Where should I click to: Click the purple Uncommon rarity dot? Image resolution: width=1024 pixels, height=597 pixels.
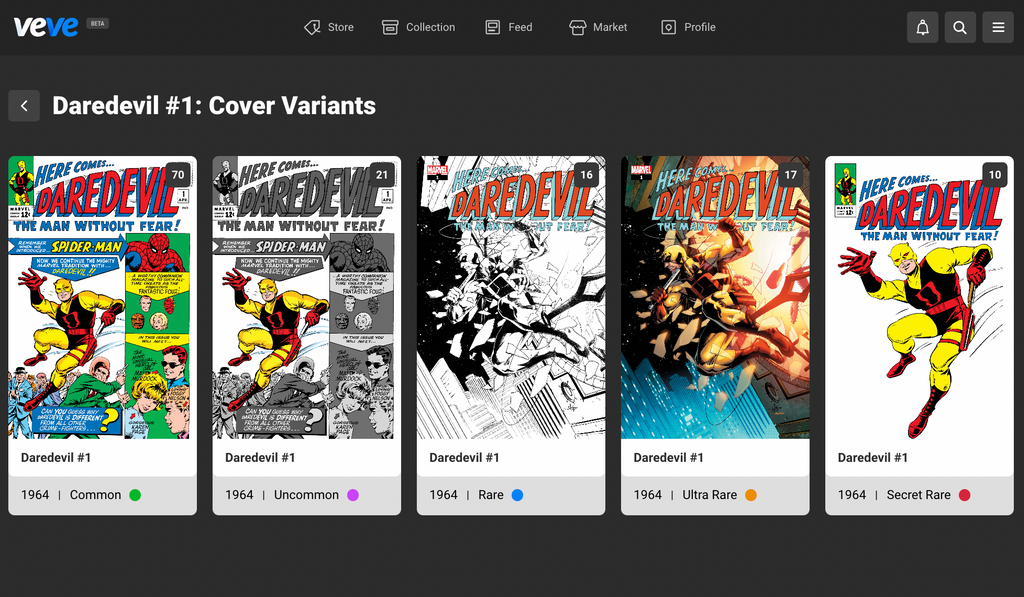pyautogui.click(x=353, y=495)
